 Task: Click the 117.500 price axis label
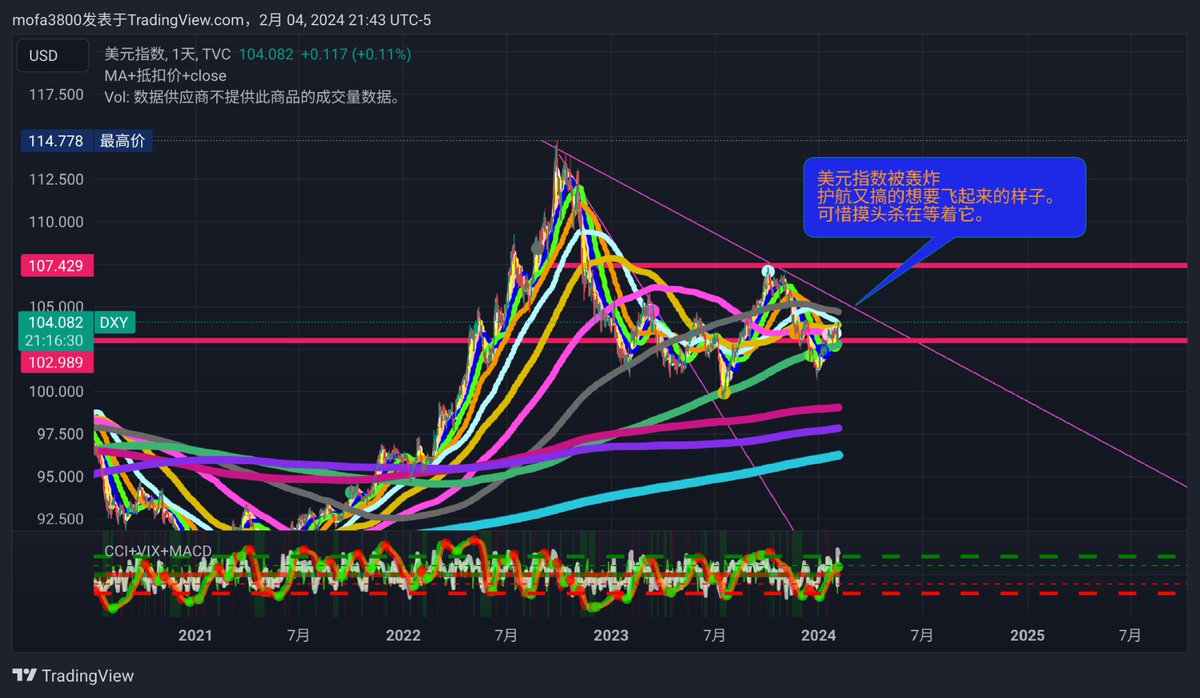tap(57, 94)
